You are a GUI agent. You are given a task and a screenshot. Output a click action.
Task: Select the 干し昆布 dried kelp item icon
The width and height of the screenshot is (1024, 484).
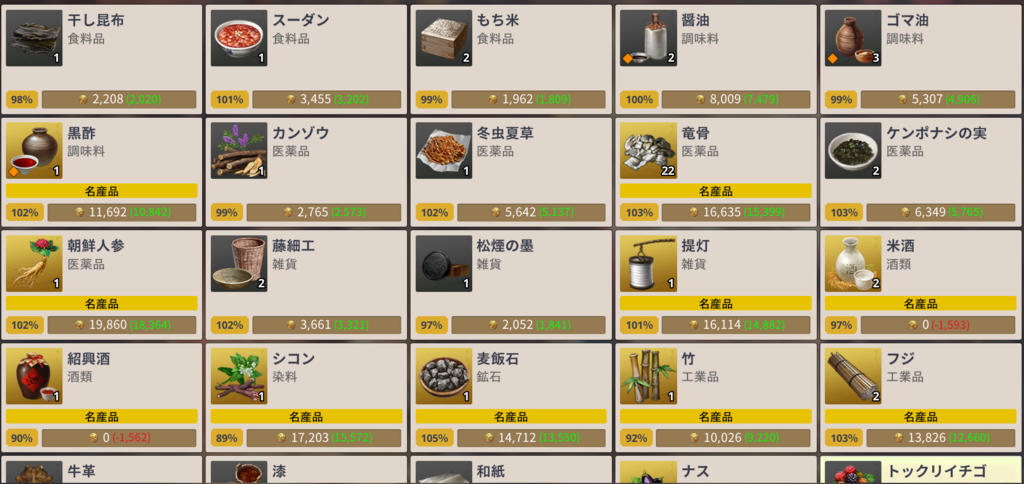click(x=34, y=38)
